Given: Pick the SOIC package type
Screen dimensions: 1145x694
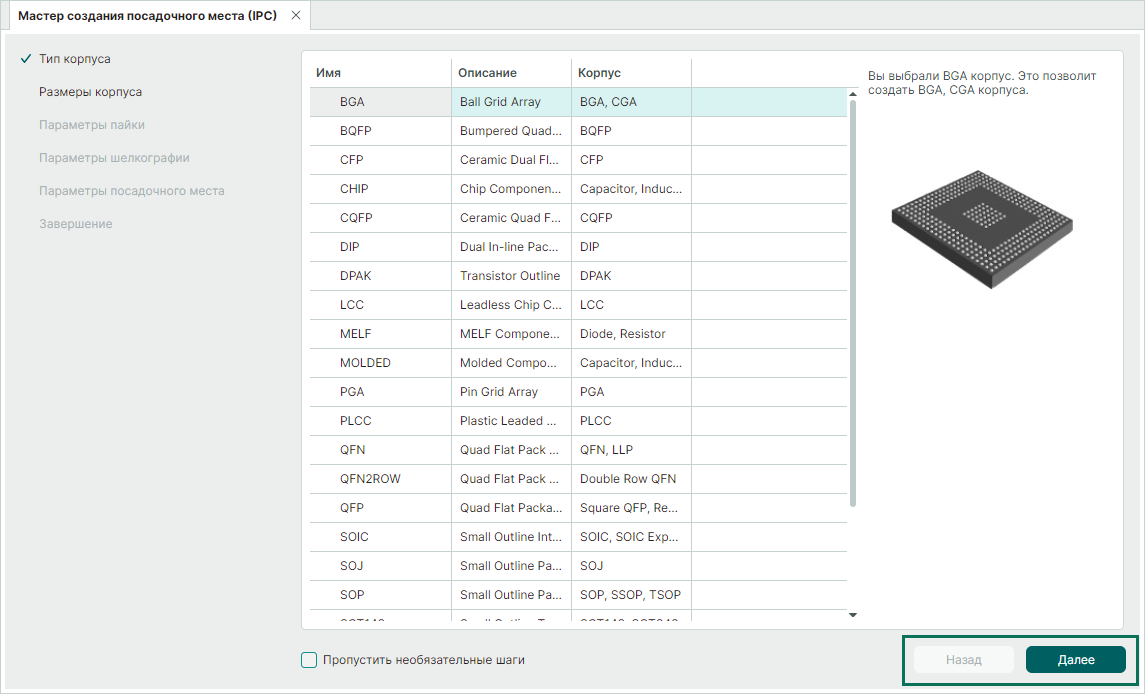Looking at the screenshot, I should tap(354, 537).
